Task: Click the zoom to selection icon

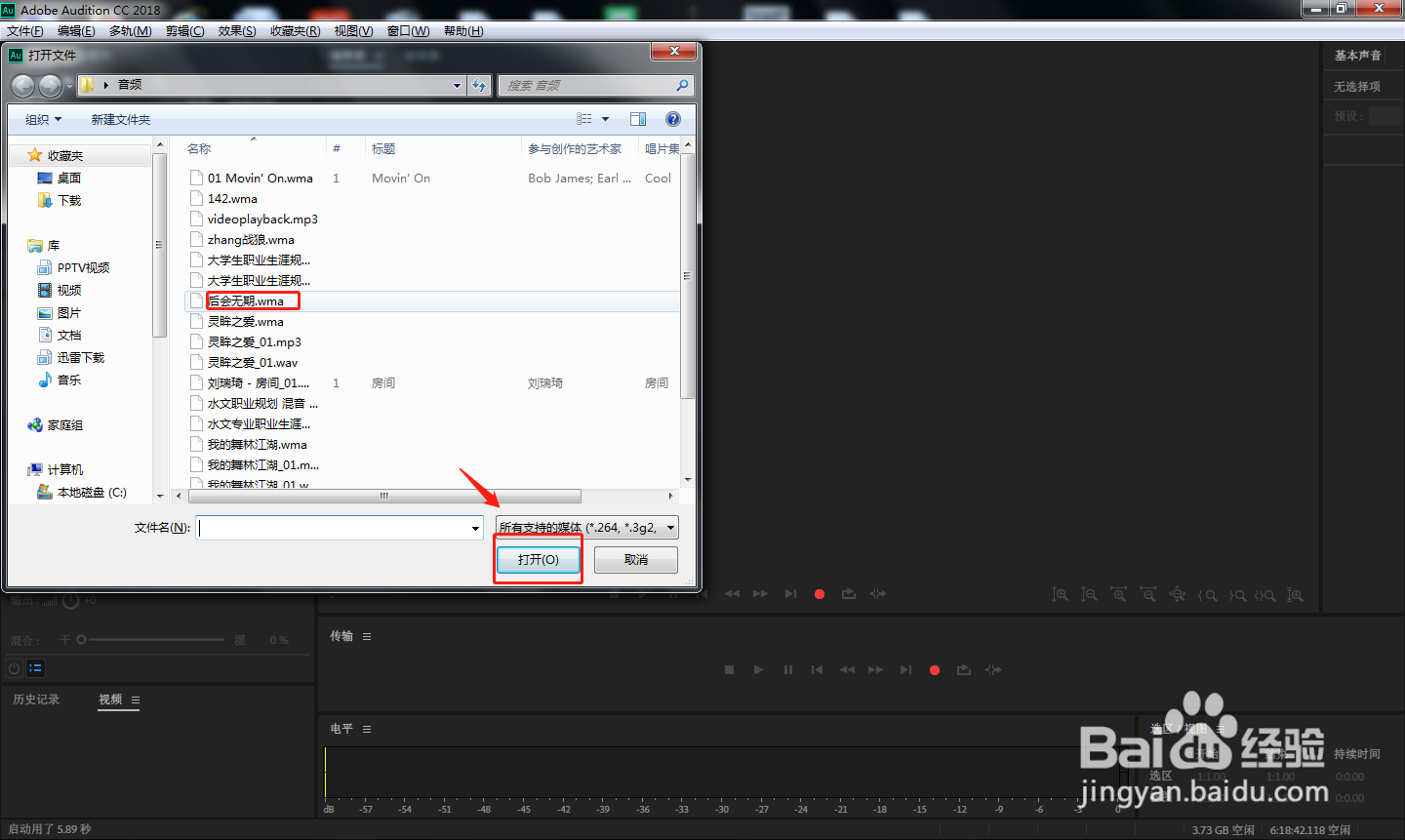Action: coord(1265,595)
